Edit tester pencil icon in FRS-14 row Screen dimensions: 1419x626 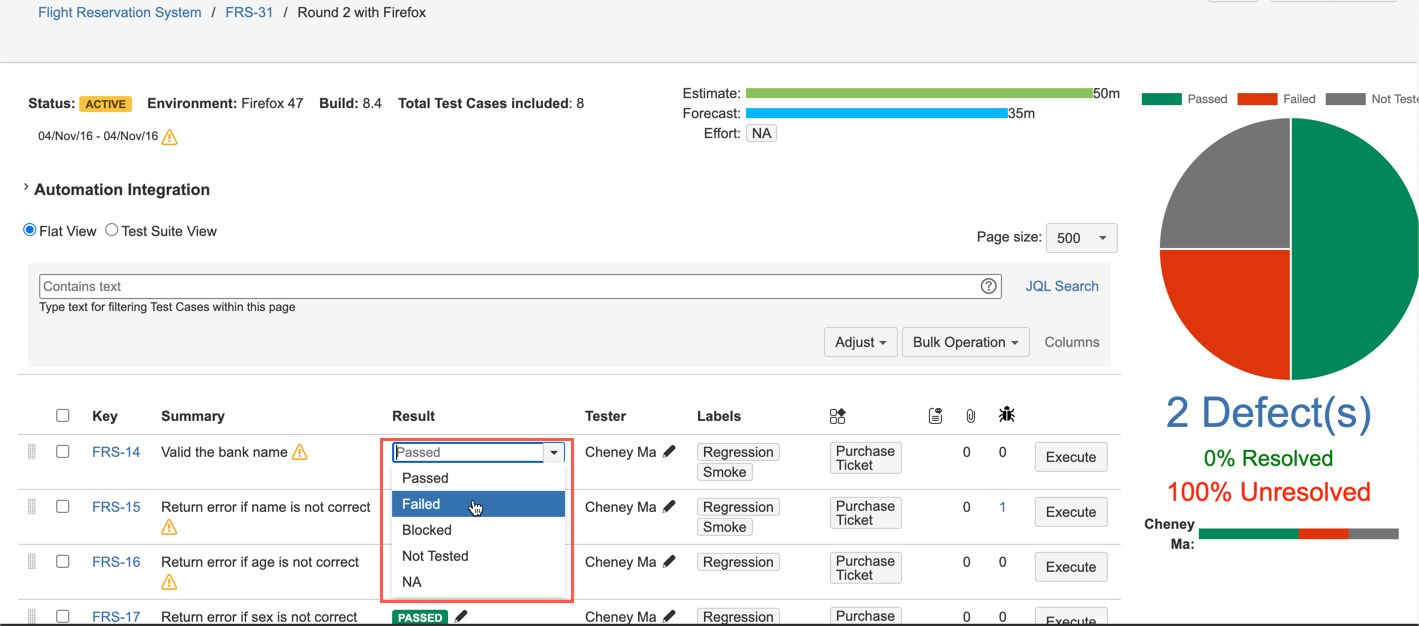669,452
